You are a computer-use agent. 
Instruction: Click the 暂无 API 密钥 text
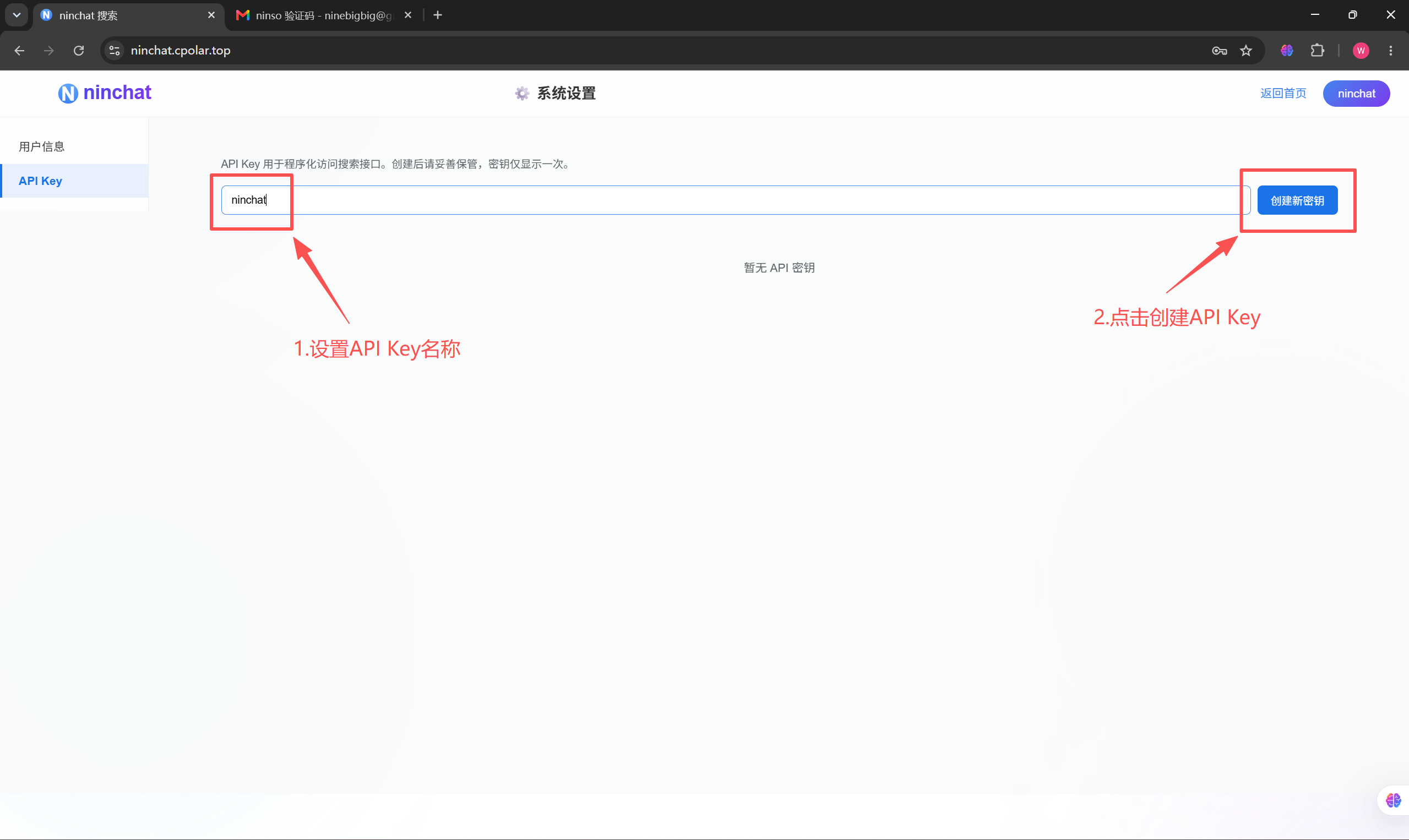(x=779, y=268)
